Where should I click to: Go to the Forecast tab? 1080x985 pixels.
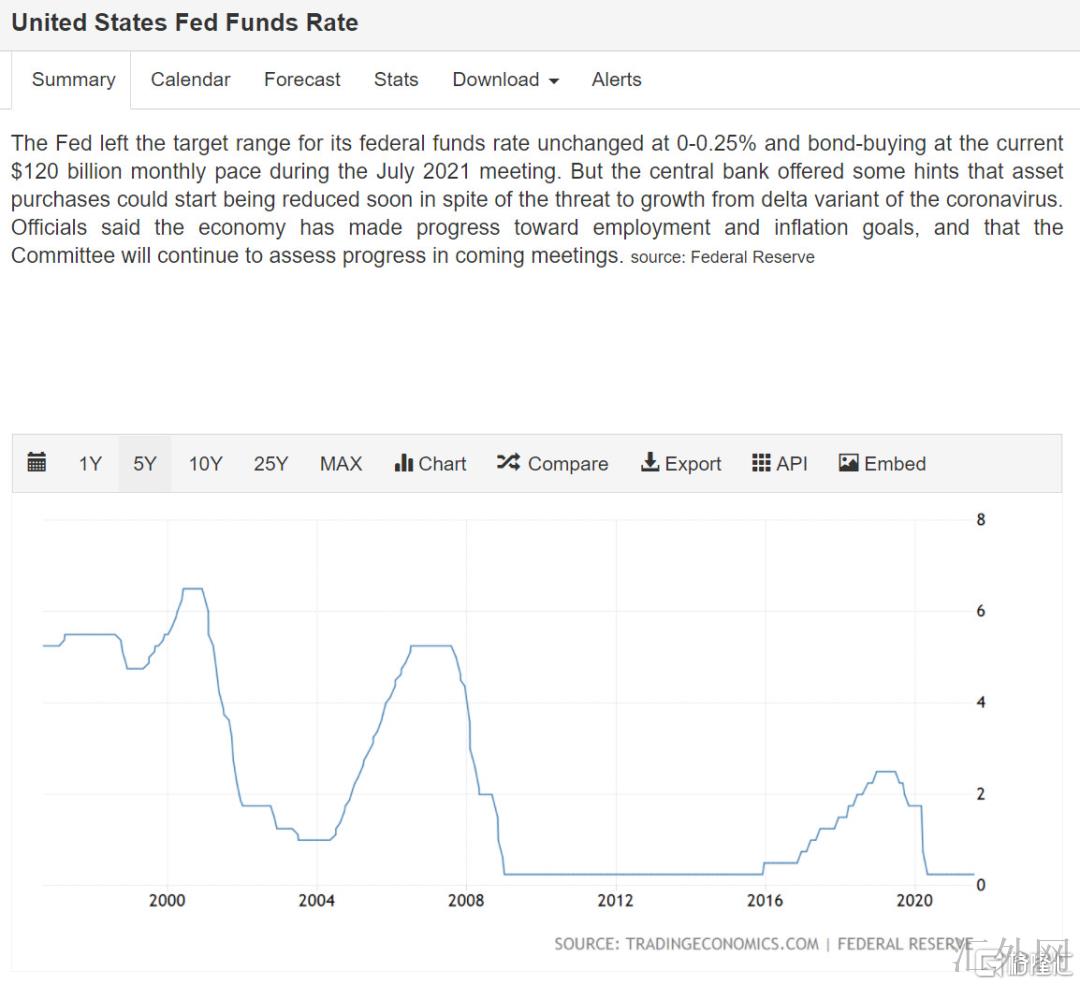(x=302, y=80)
